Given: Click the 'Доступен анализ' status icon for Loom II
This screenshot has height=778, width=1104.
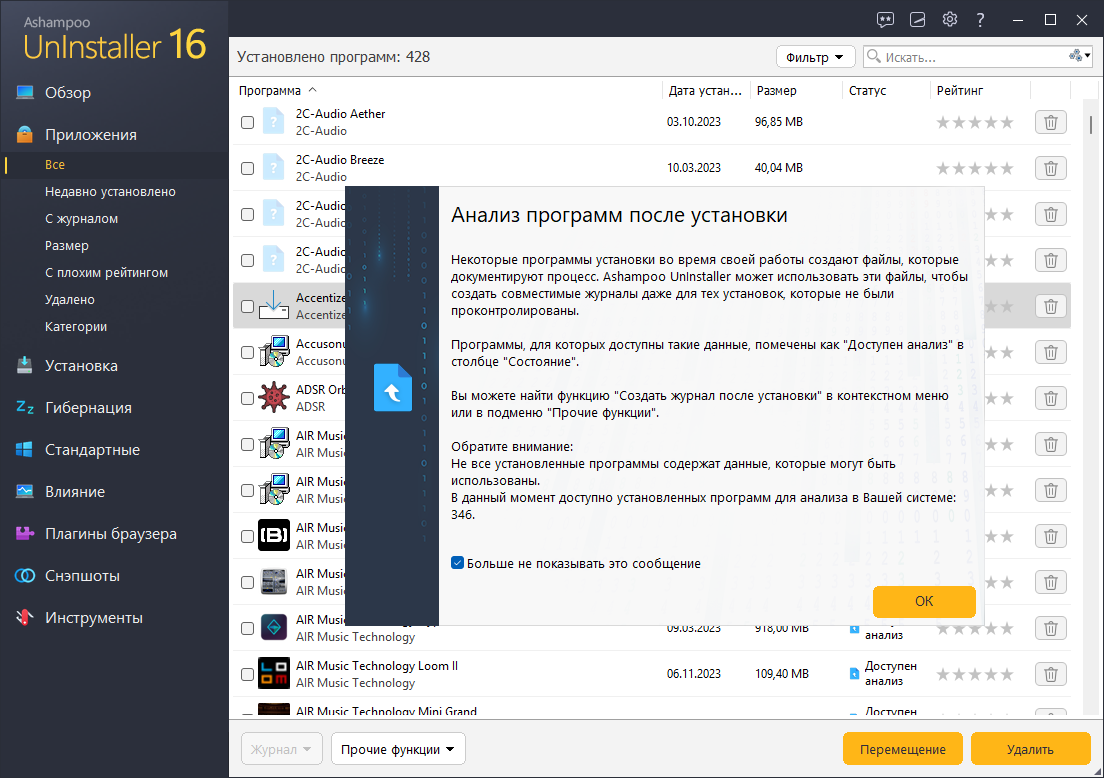Looking at the screenshot, I should tap(854, 674).
